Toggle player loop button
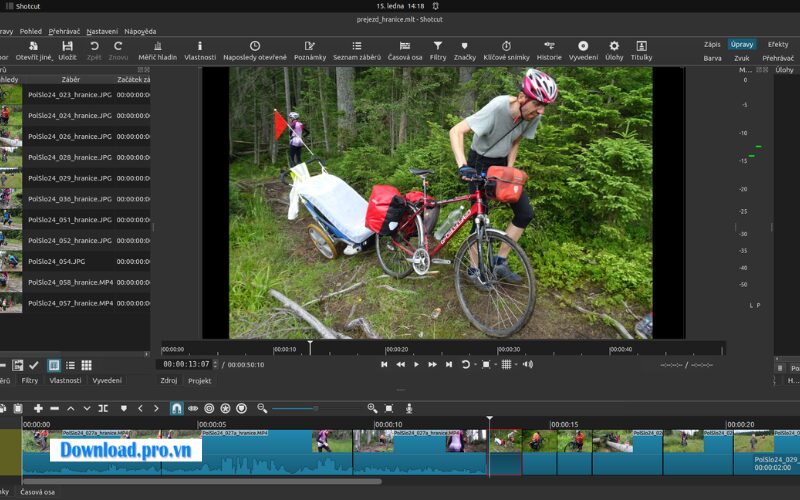The image size is (800, 500). [x=466, y=365]
